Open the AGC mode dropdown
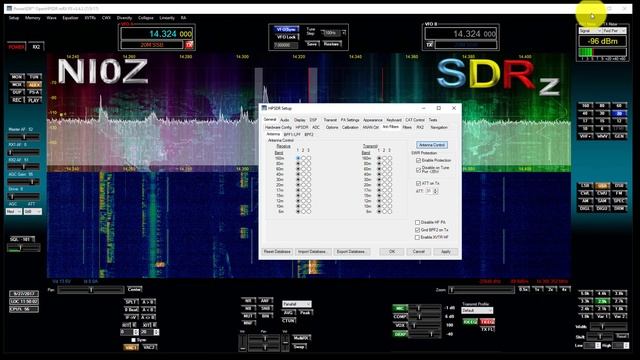The width and height of the screenshot is (640, 360). (x=13, y=211)
